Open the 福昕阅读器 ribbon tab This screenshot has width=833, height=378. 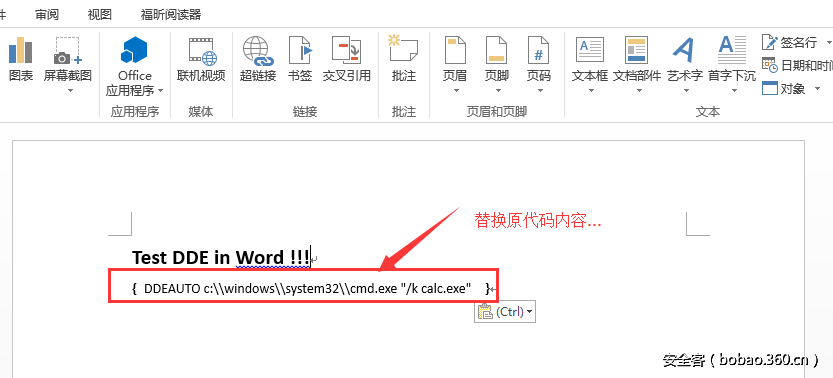(x=171, y=14)
